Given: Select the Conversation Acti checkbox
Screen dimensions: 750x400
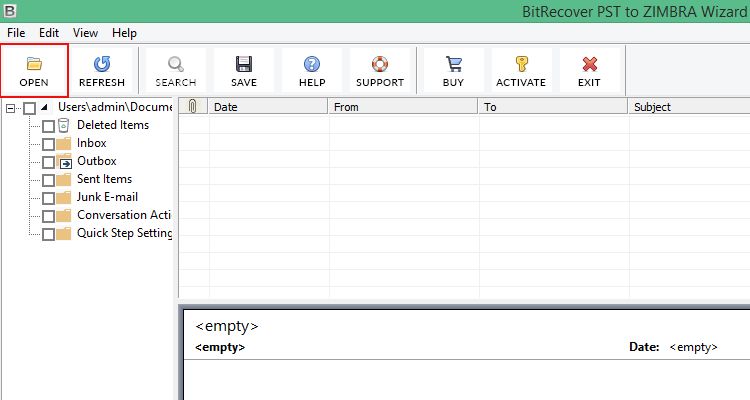Looking at the screenshot, I should tap(48, 216).
